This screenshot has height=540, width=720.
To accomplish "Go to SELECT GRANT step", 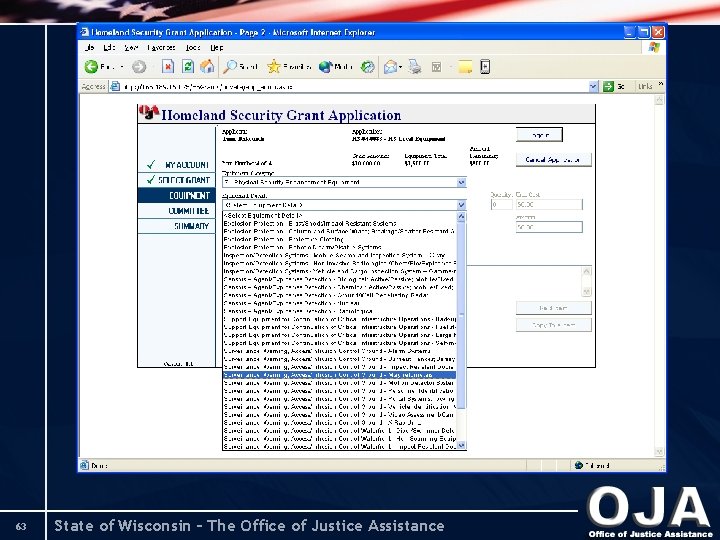I will tap(177, 180).
